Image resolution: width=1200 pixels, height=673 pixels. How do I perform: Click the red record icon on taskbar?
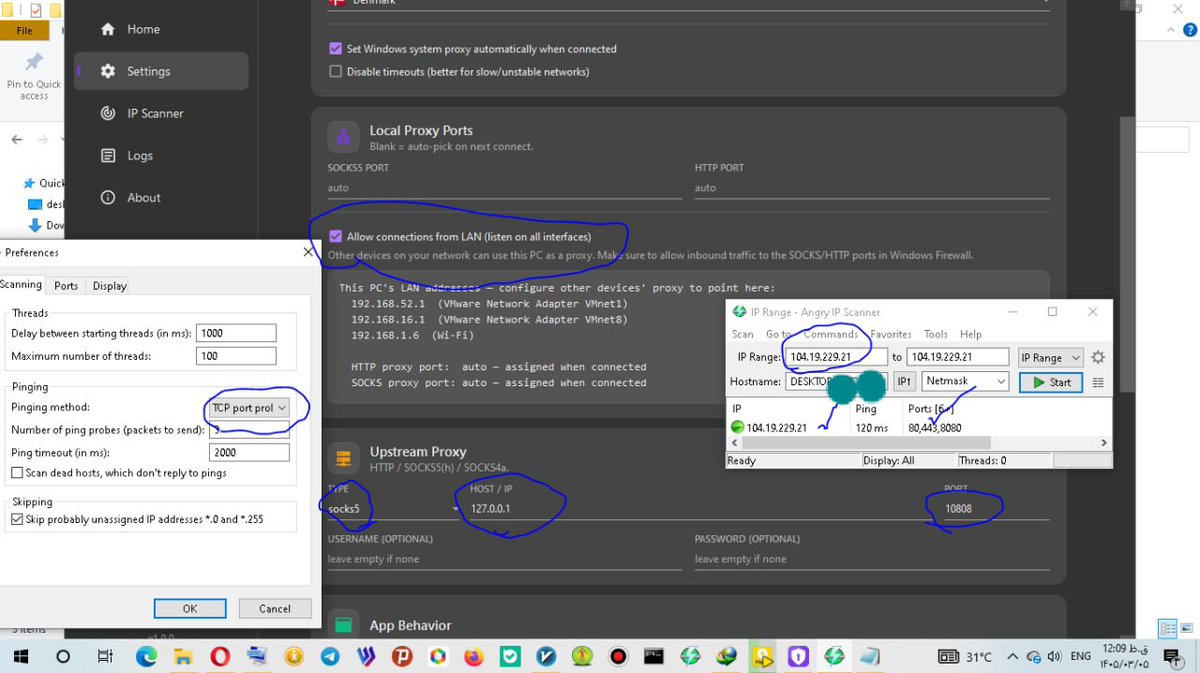coord(618,657)
